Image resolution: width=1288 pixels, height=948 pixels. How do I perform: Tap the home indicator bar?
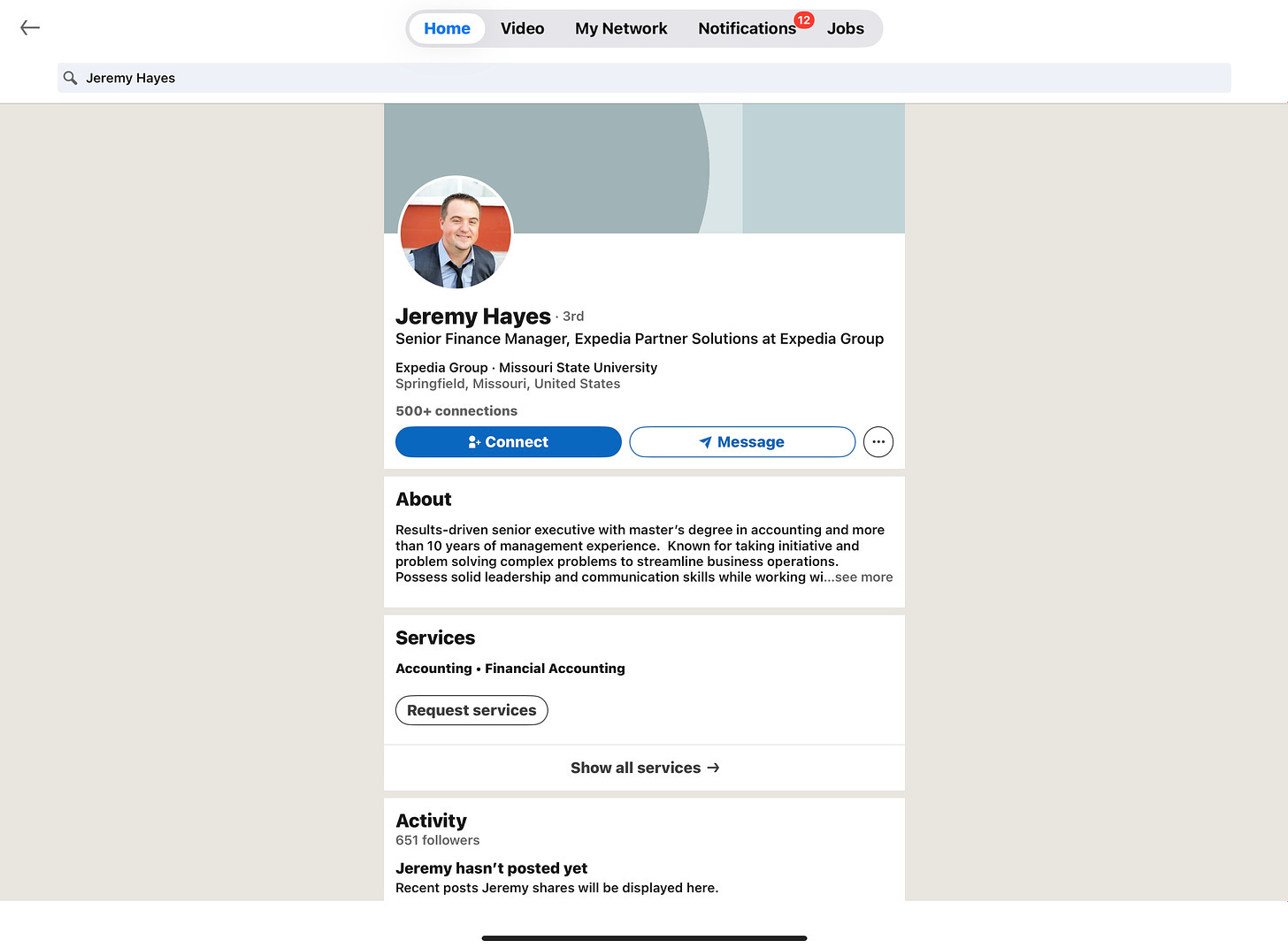click(x=644, y=937)
